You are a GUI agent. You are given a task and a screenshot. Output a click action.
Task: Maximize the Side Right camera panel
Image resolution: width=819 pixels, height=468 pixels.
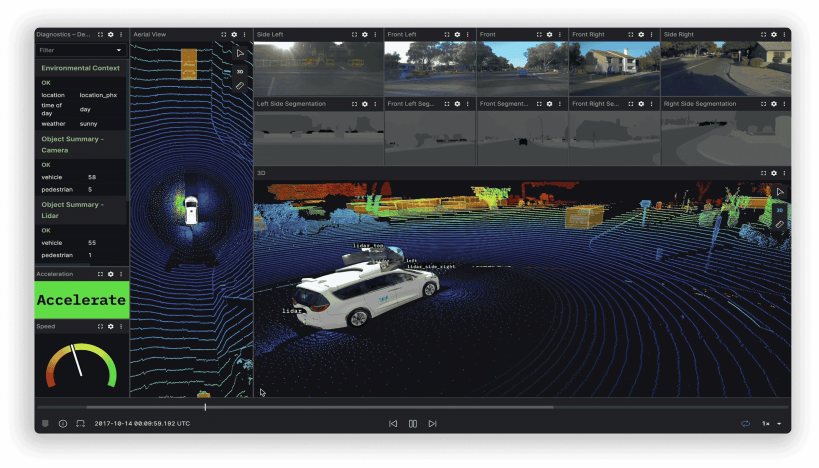(762, 34)
